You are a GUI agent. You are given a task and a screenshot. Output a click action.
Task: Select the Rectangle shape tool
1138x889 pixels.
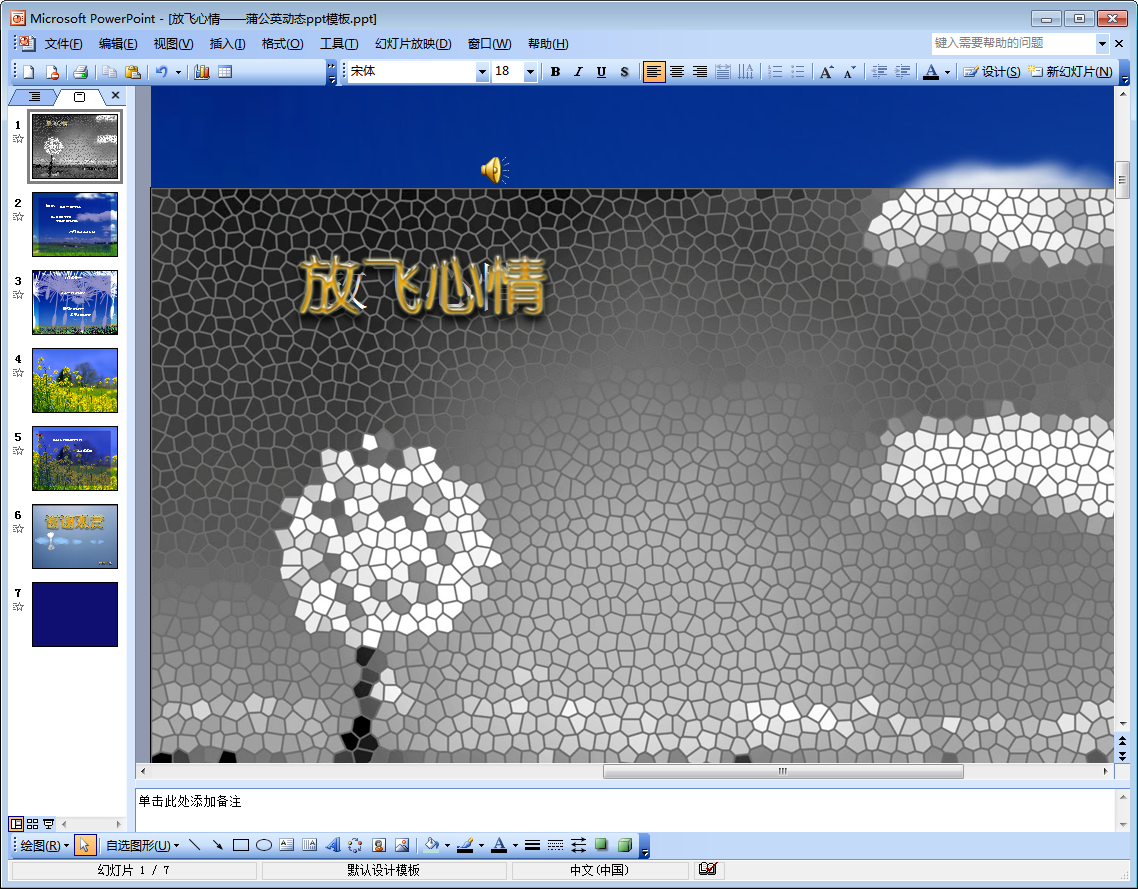(241, 845)
